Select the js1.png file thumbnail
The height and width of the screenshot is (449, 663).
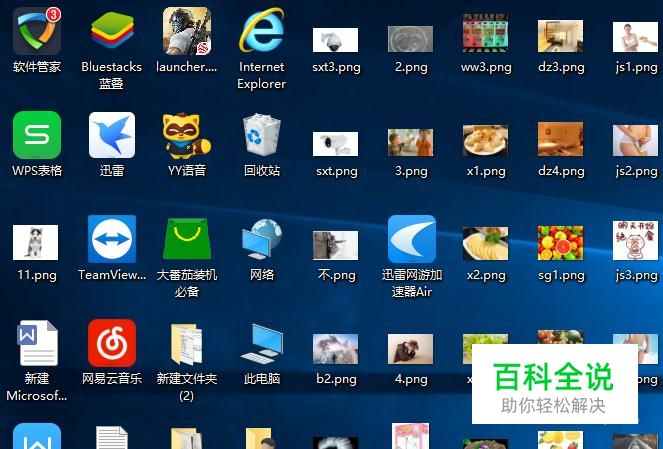pos(636,37)
